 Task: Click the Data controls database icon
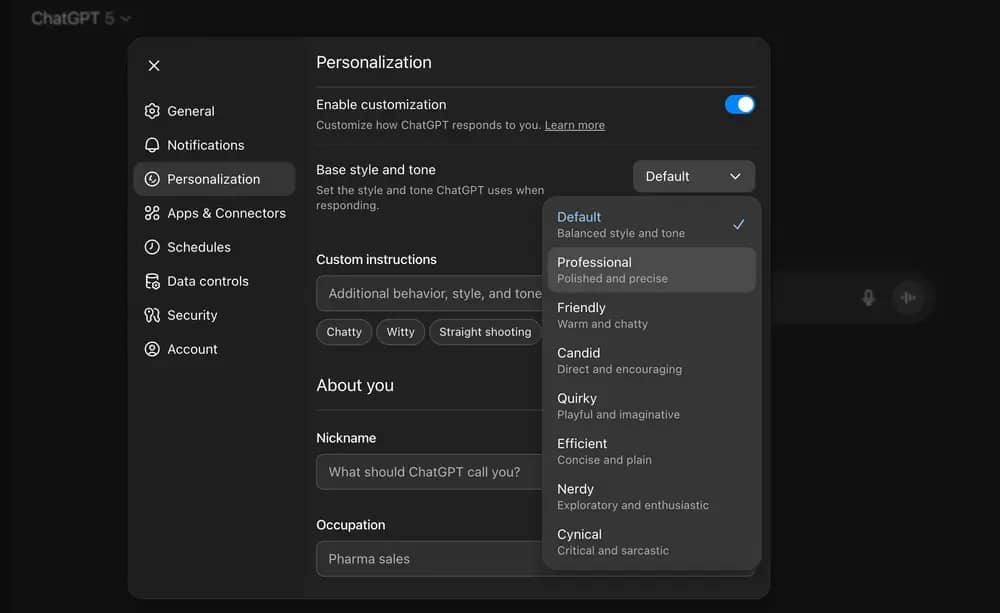point(152,281)
